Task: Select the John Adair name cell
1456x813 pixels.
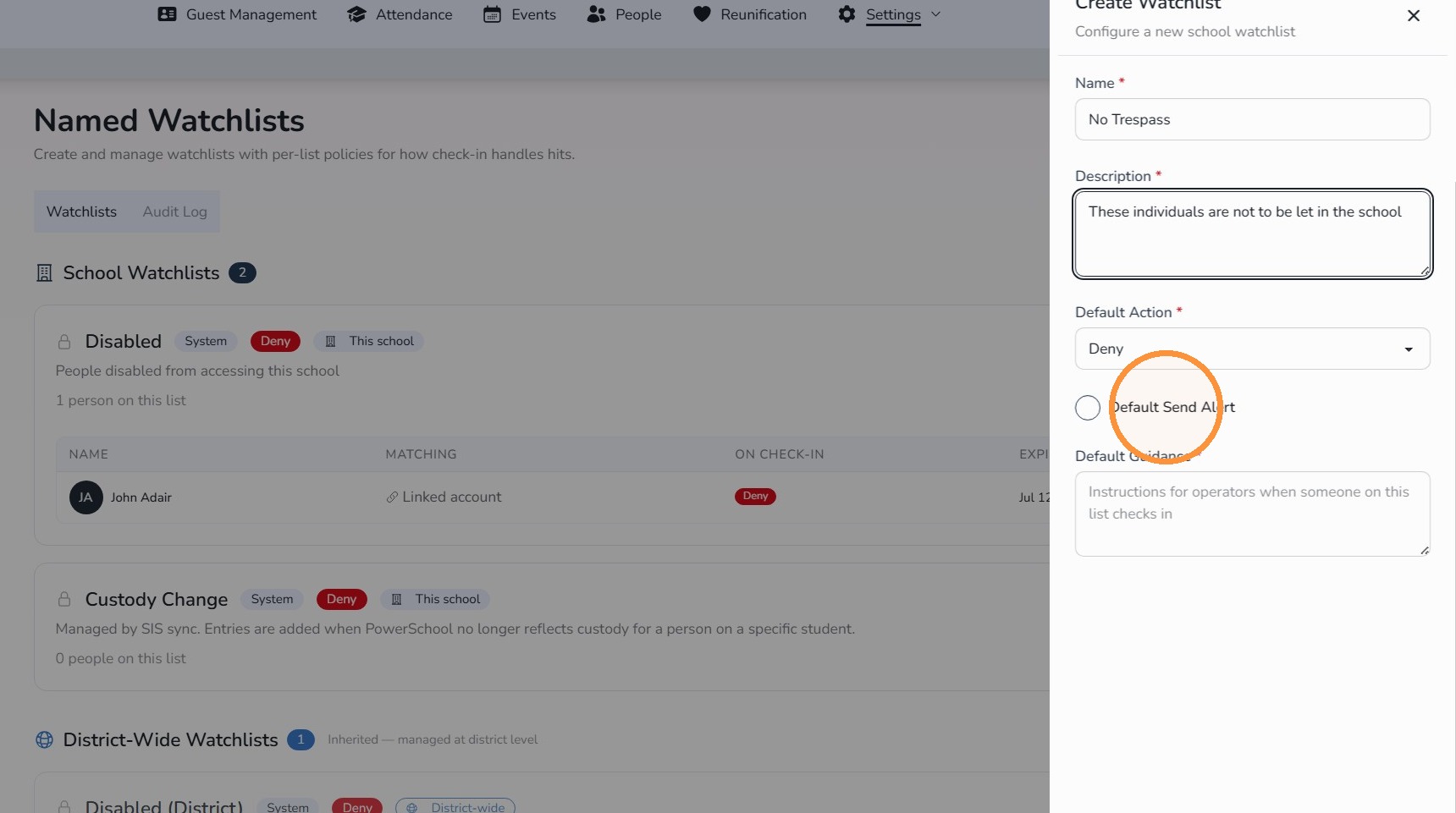Action: click(141, 497)
